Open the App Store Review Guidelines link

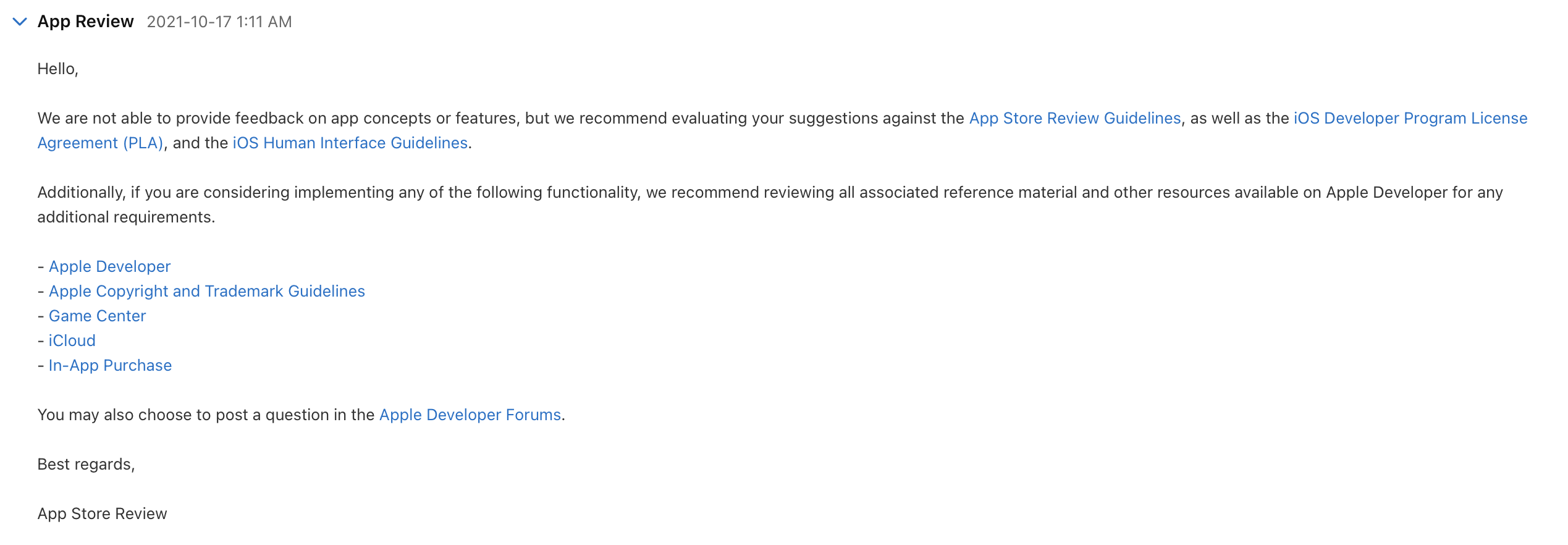point(1074,118)
